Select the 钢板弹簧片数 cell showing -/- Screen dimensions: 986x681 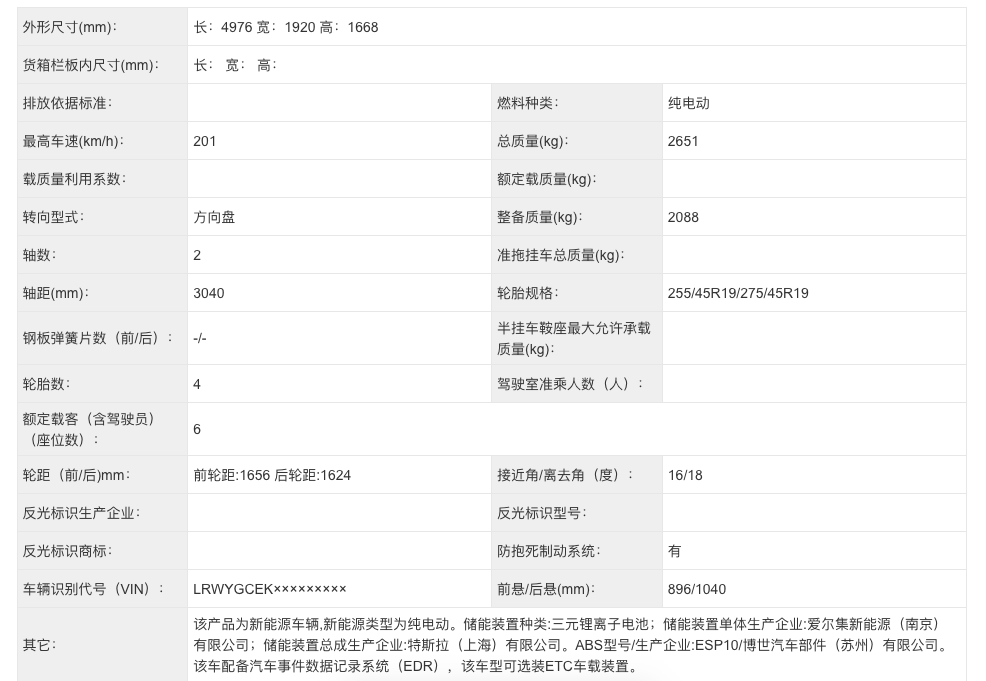199,338
